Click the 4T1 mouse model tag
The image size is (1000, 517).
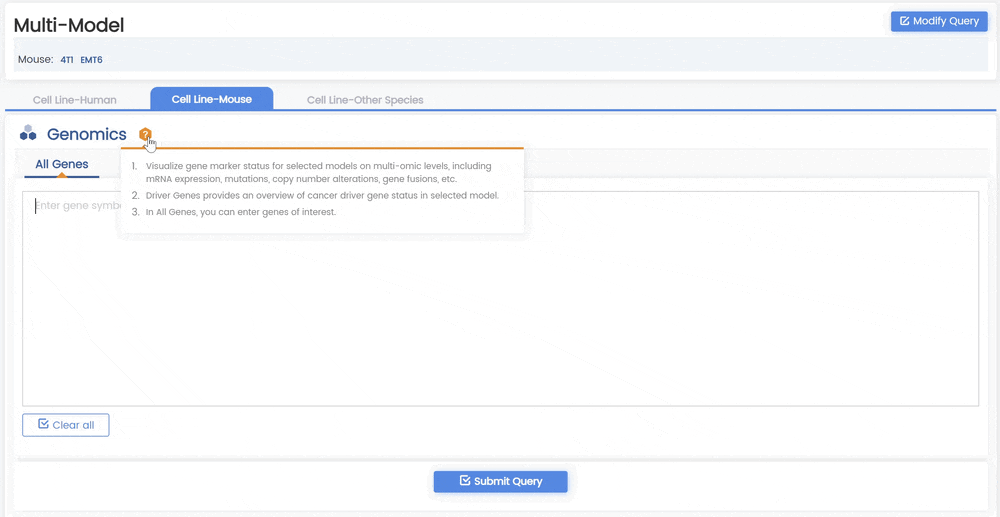click(67, 60)
